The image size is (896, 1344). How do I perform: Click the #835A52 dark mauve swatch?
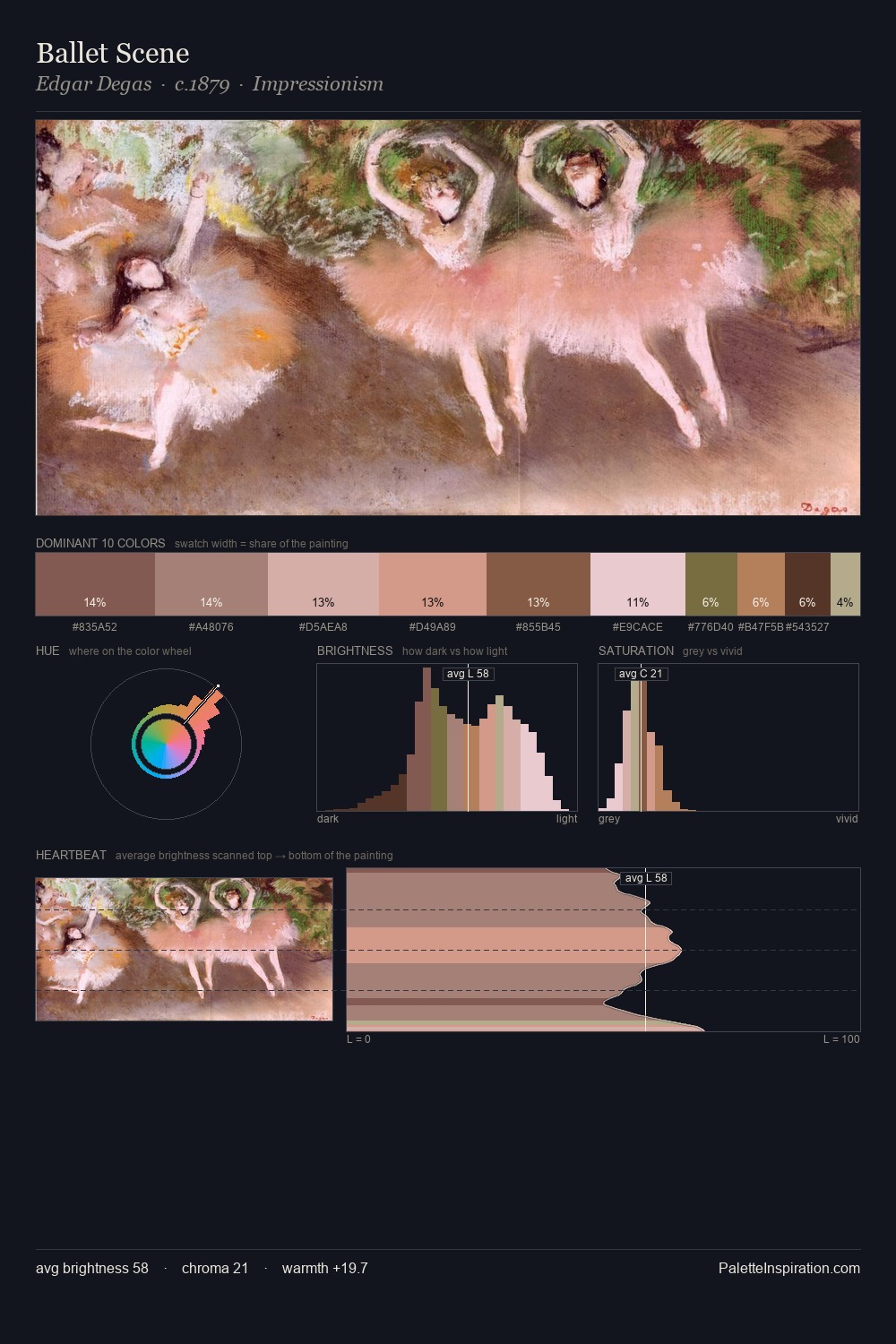click(95, 584)
